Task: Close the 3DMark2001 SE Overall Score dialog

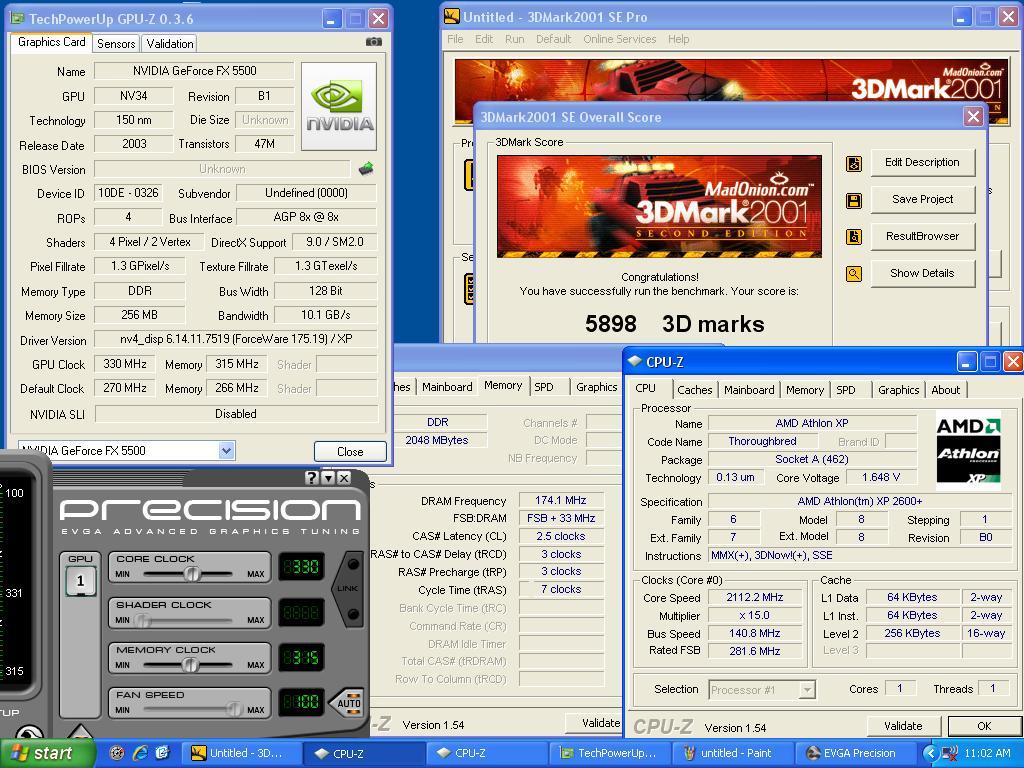Action: [973, 117]
